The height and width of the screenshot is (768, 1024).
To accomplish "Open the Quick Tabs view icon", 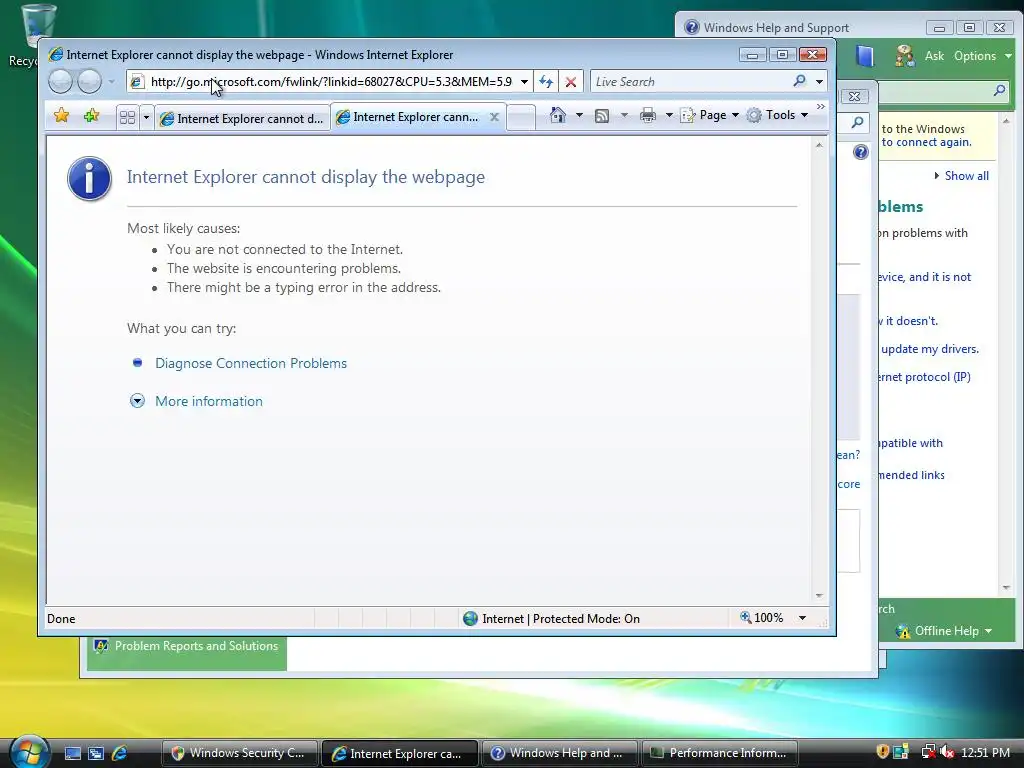I will [x=127, y=118].
